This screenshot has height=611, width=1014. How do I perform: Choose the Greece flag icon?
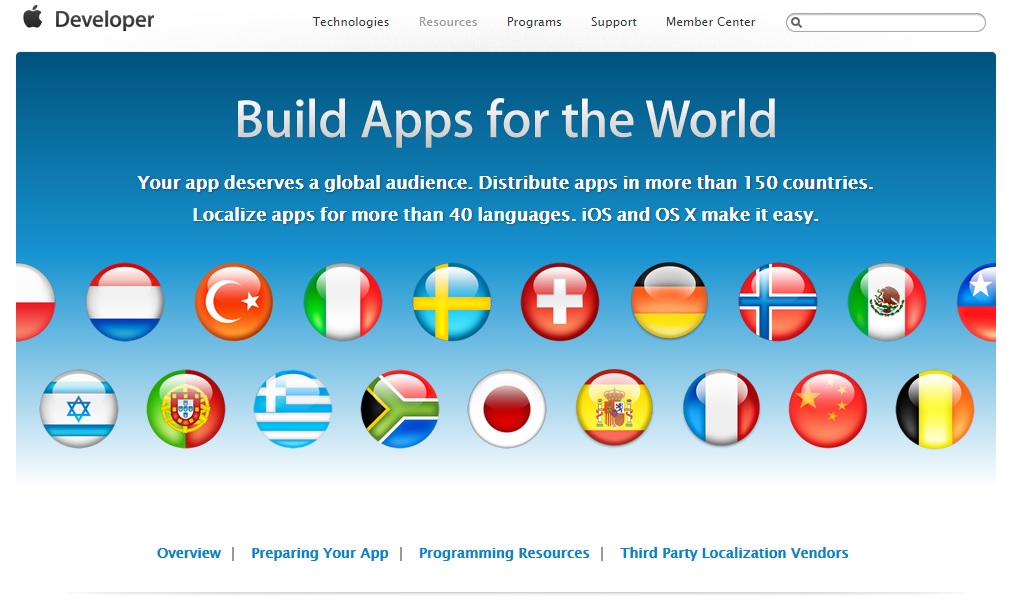[293, 409]
